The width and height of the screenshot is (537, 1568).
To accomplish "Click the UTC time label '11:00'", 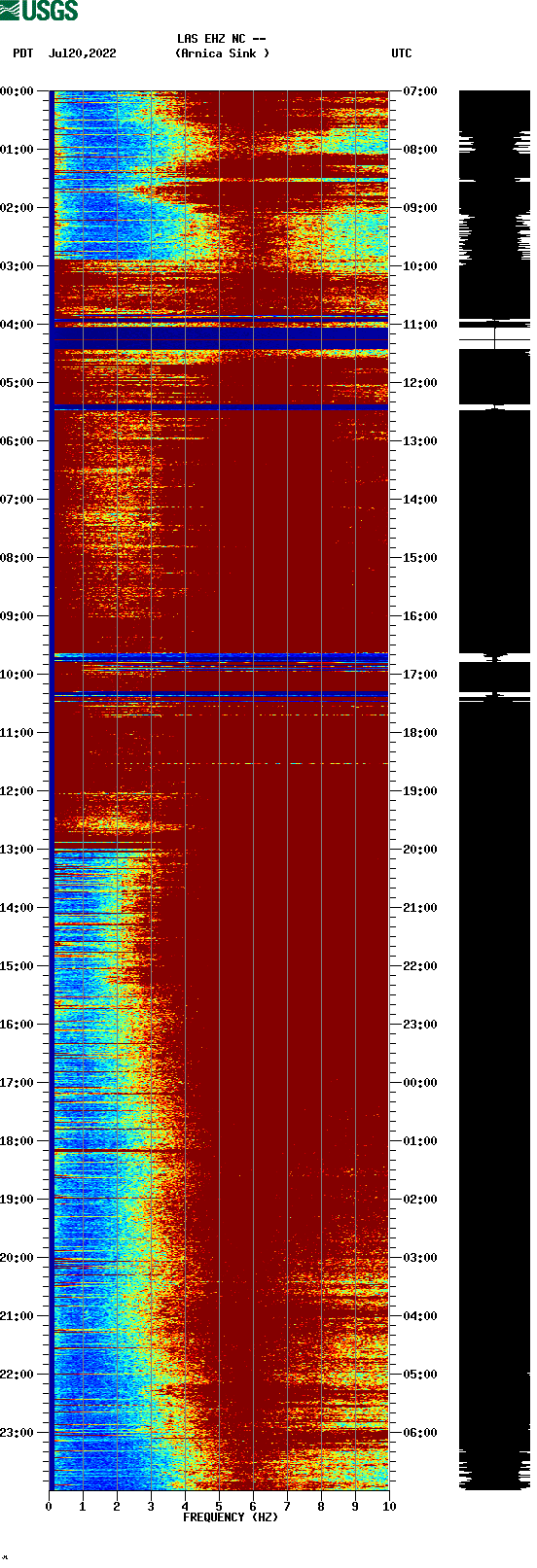I will tap(420, 325).
